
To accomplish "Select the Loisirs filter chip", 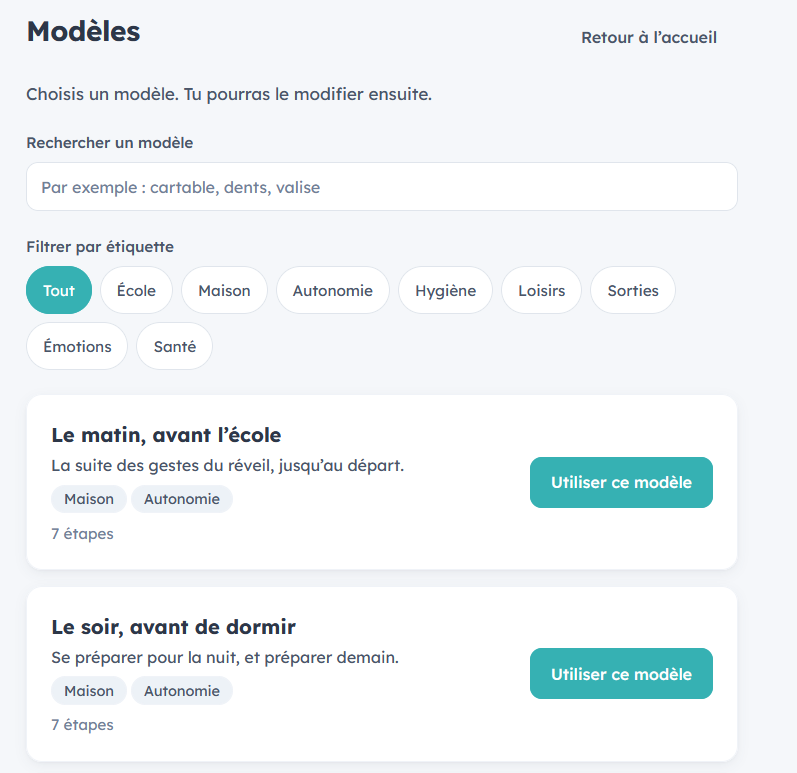I will (x=541, y=290).
